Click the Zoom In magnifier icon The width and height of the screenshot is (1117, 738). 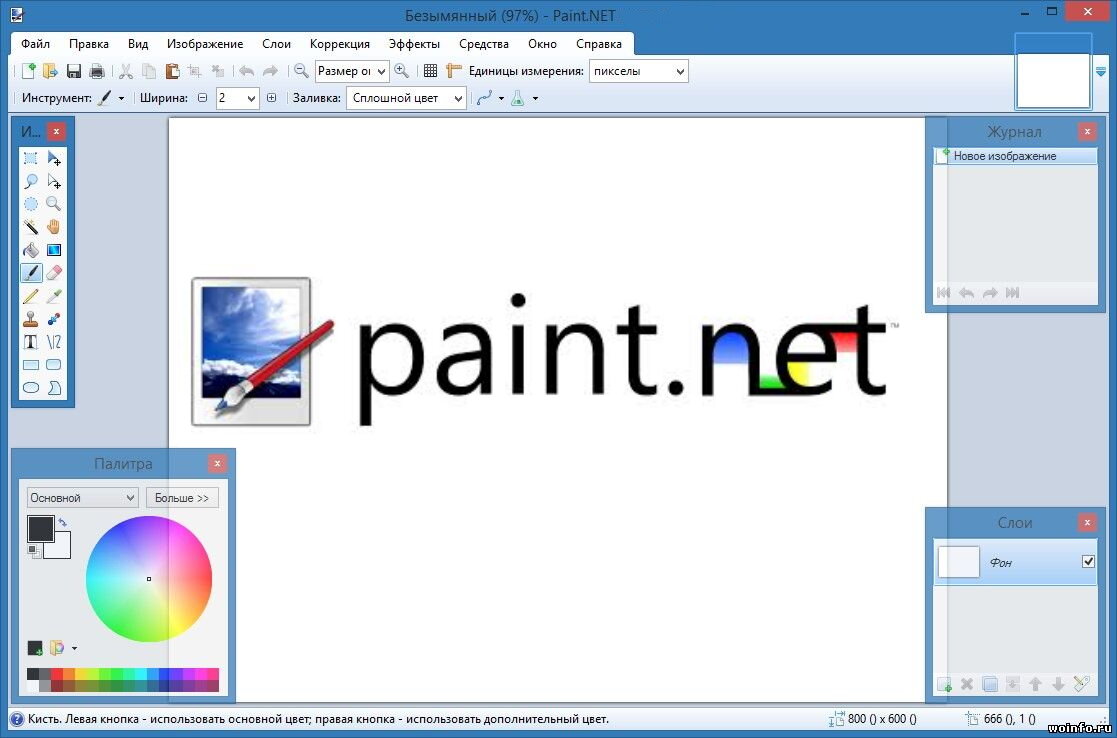(x=402, y=71)
